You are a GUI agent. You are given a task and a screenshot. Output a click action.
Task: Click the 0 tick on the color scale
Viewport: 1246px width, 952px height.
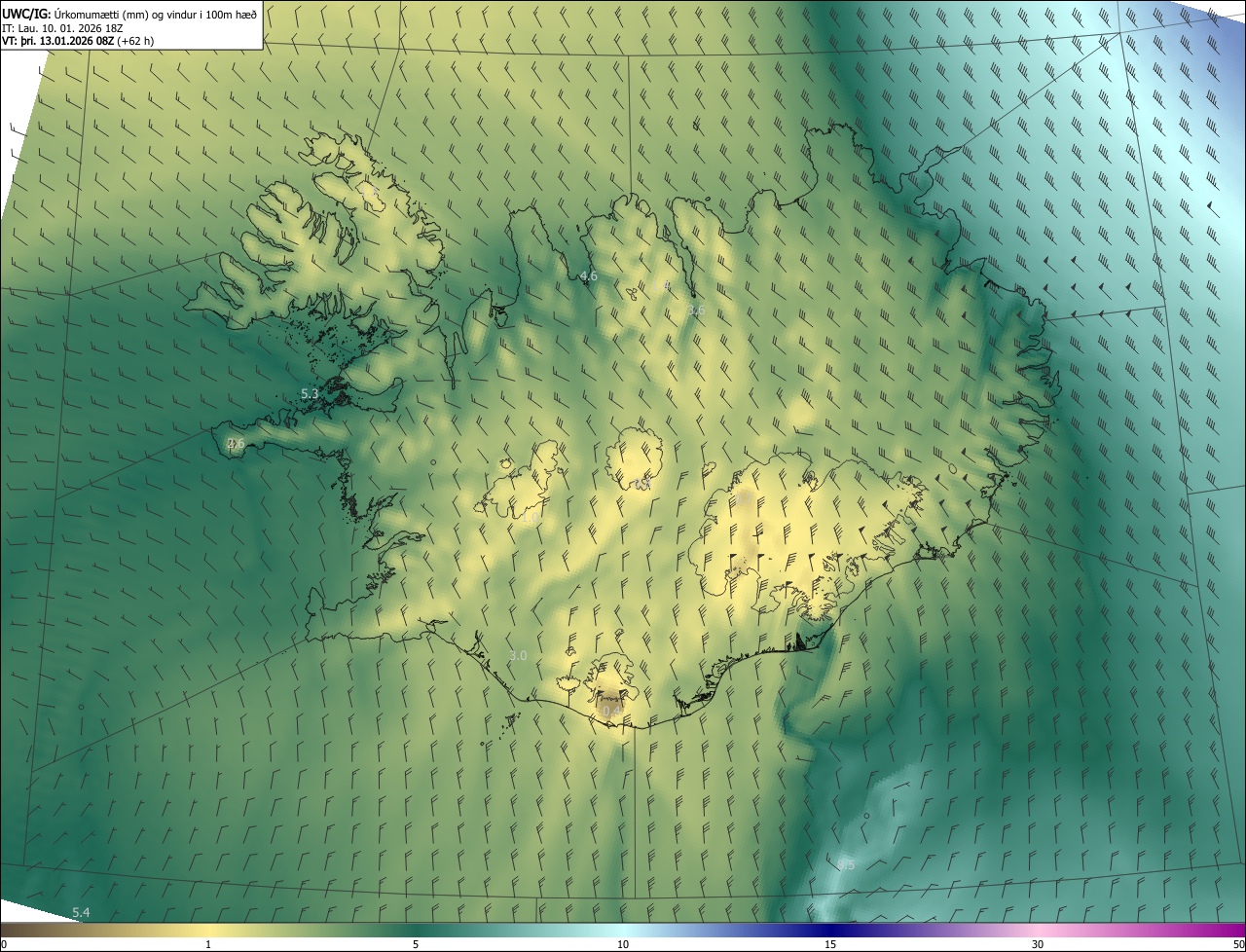click(x=4, y=944)
